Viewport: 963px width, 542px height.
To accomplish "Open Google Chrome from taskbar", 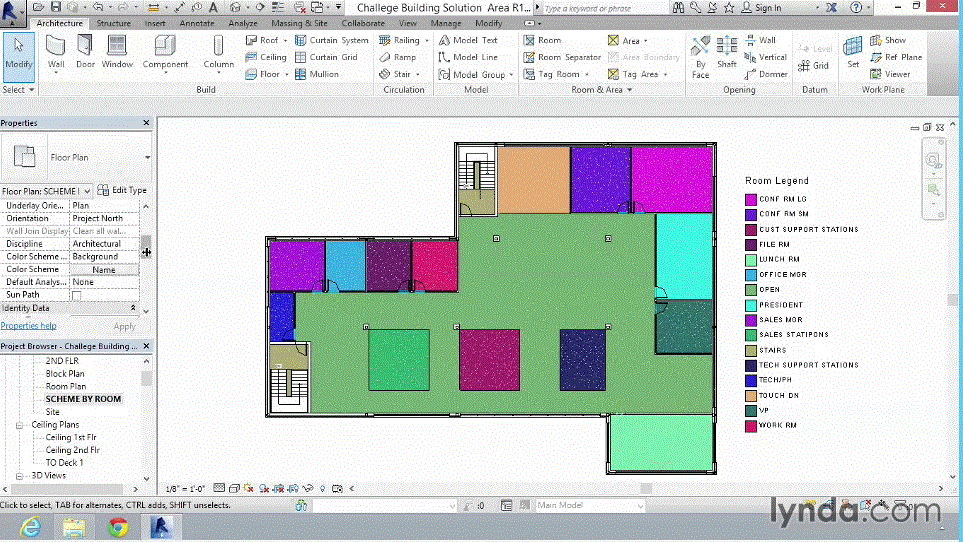I will click(x=118, y=527).
